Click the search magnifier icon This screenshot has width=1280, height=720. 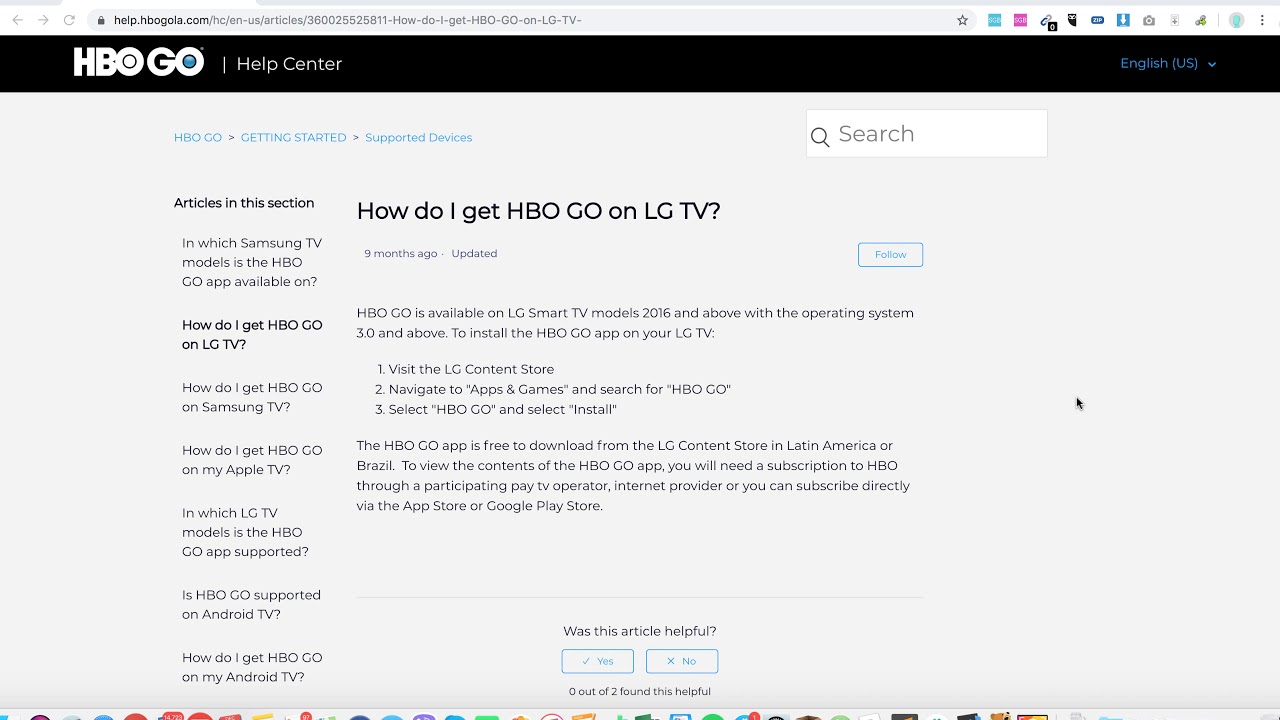(x=820, y=137)
